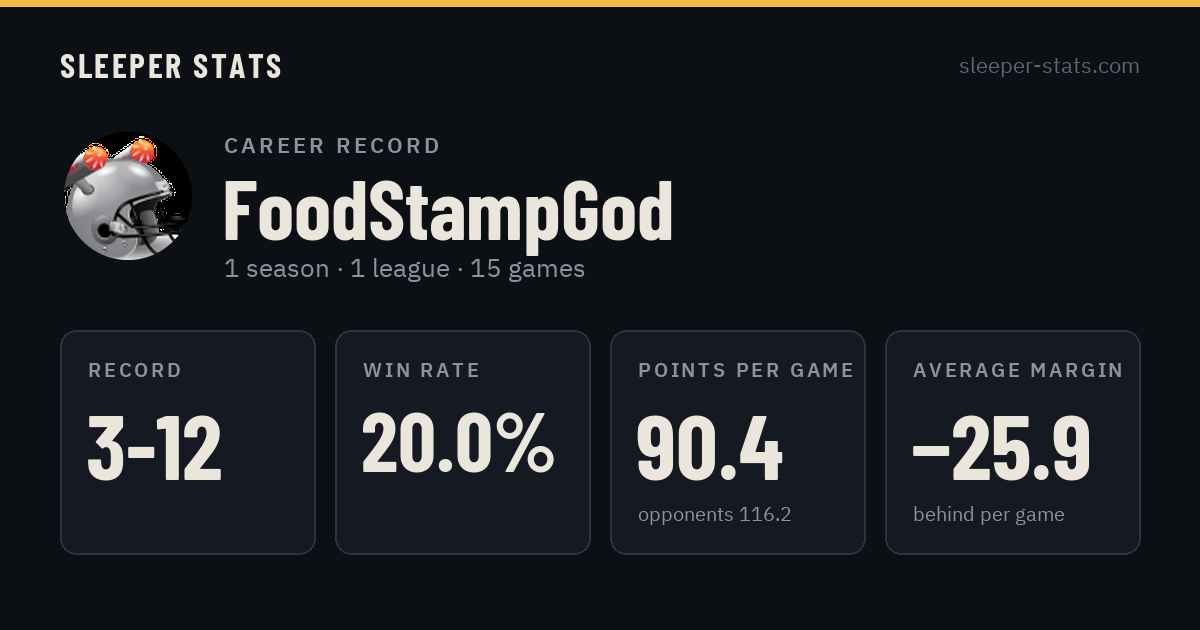Click the AVERAGE MARGIN label
Screen dimensions: 1200x630
1018,371
